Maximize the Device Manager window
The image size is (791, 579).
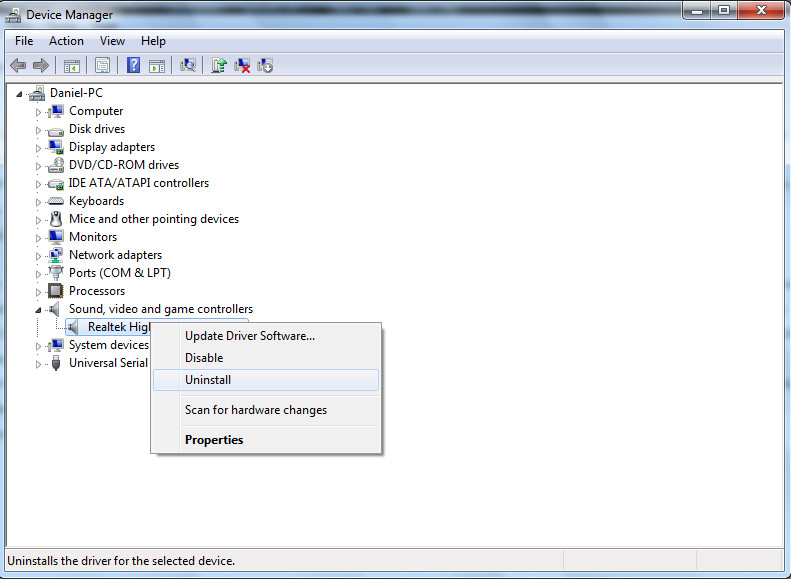click(724, 11)
